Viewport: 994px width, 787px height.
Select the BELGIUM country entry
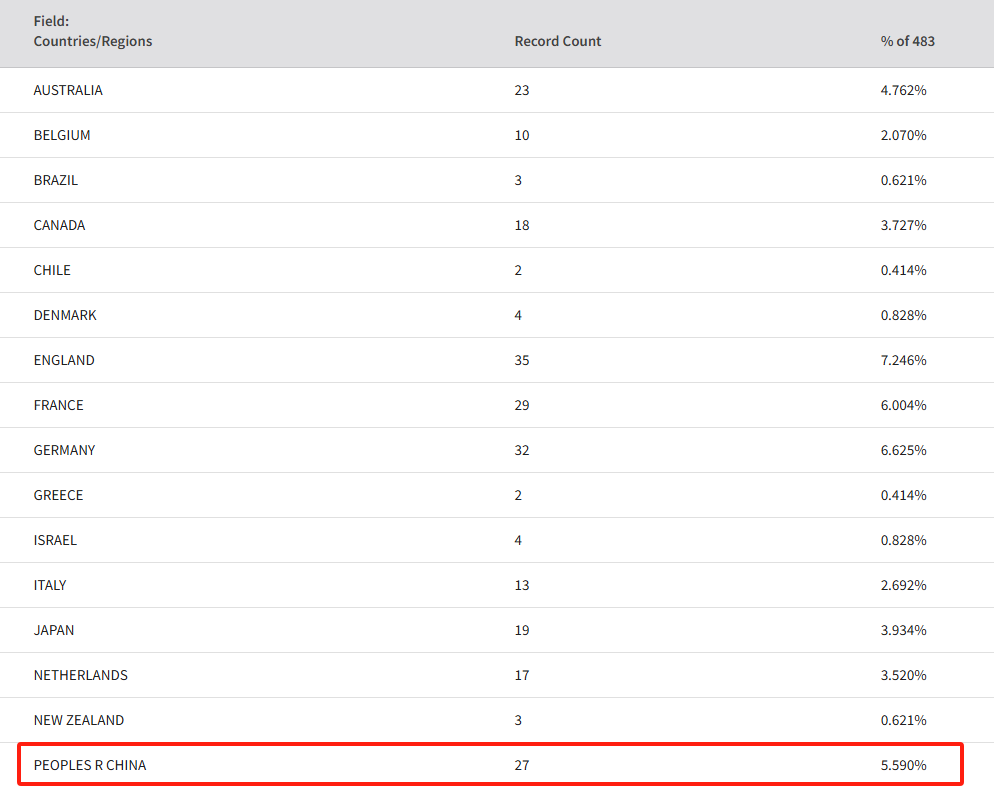(x=62, y=135)
